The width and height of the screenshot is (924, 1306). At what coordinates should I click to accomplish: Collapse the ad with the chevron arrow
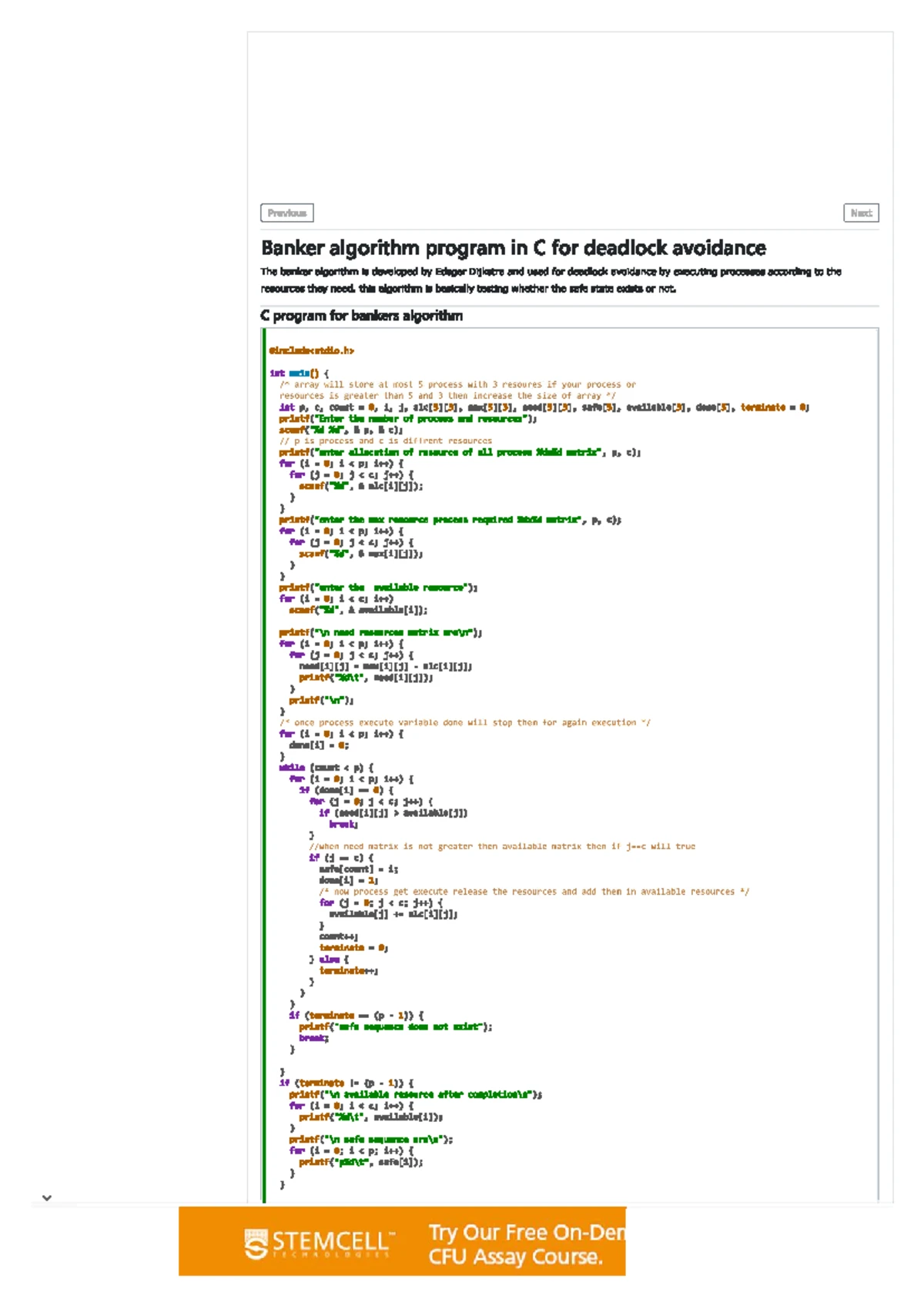(47, 1197)
